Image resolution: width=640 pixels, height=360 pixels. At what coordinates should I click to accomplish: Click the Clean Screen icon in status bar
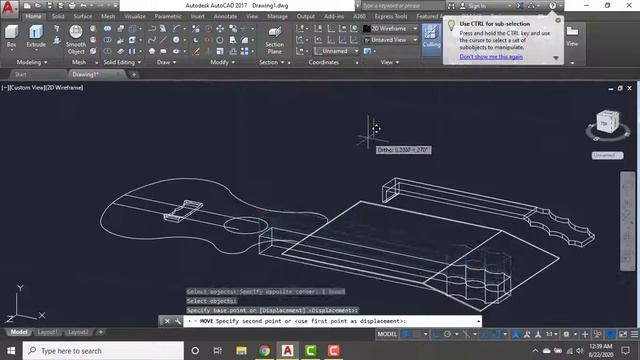(x=623, y=334)
